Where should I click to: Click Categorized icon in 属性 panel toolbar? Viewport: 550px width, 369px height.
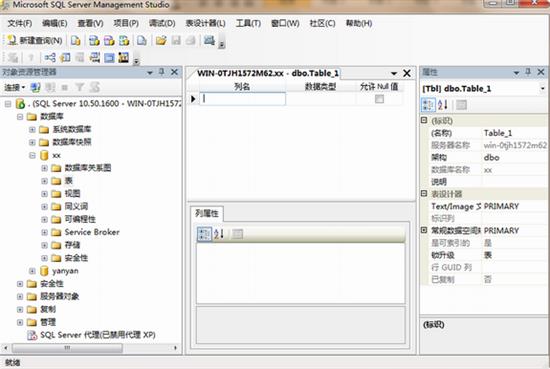428,105
